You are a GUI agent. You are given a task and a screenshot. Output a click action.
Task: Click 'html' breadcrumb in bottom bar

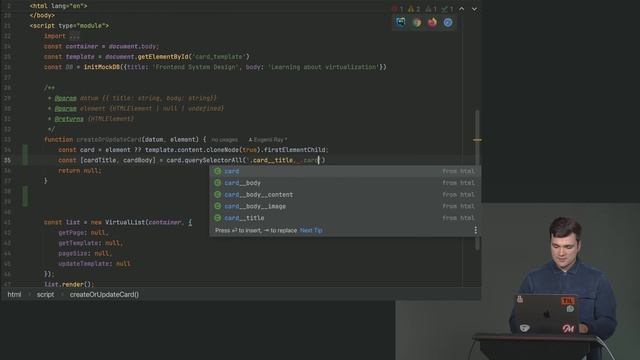(x=14, y=294)
